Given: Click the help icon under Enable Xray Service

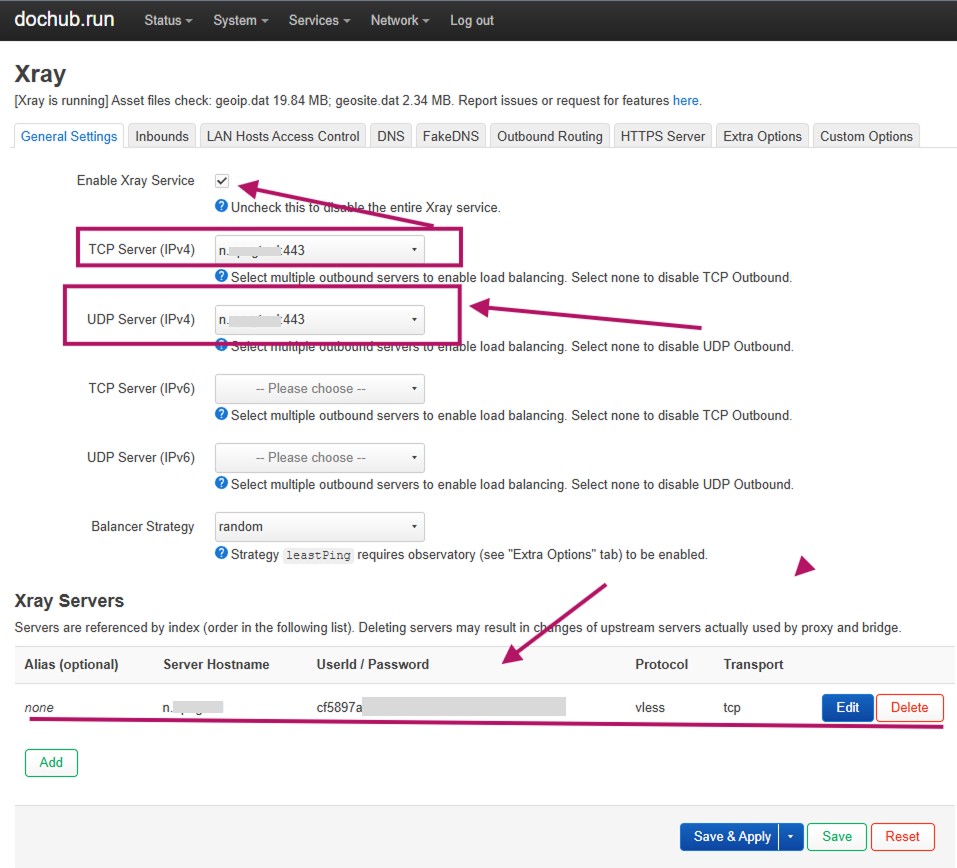Looking at the screenshot, I should click(222, 206).
